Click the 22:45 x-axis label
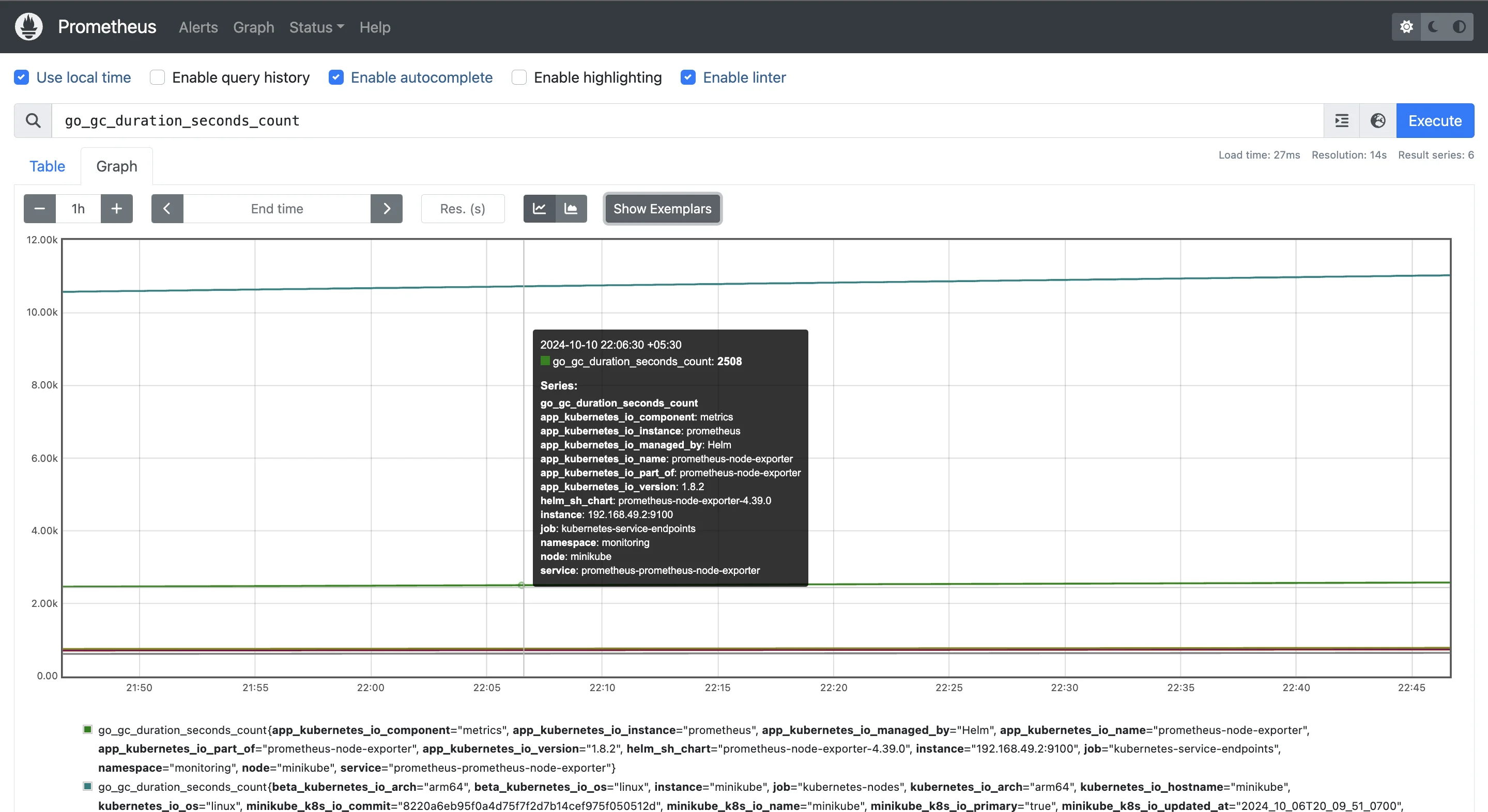This screenshot has height=812, width=1488. [1412, 688]
